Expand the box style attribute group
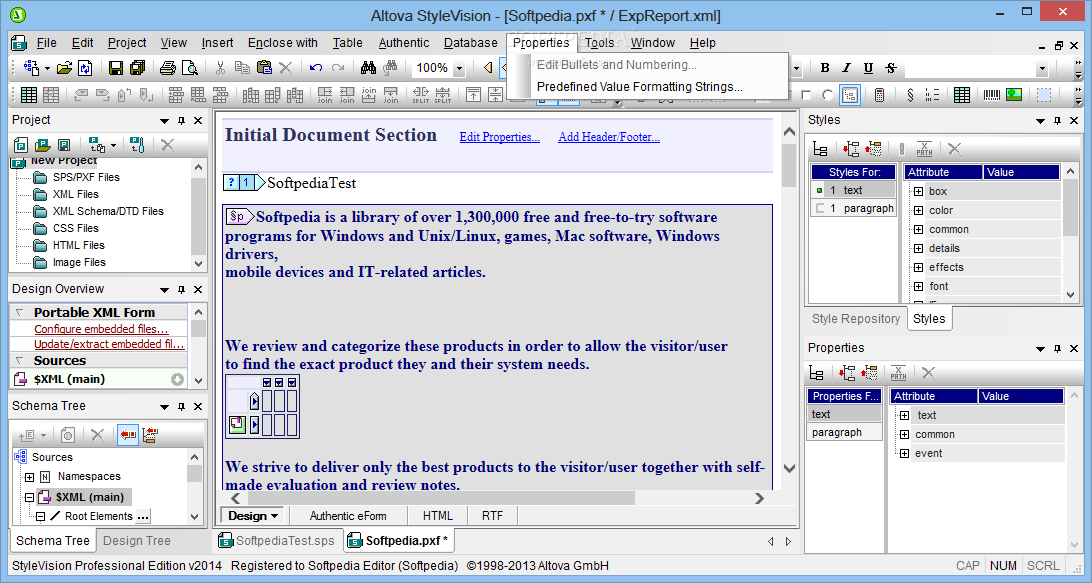Screen dimensions: 1092x583 pyautogui.click(x=918, y=191)
